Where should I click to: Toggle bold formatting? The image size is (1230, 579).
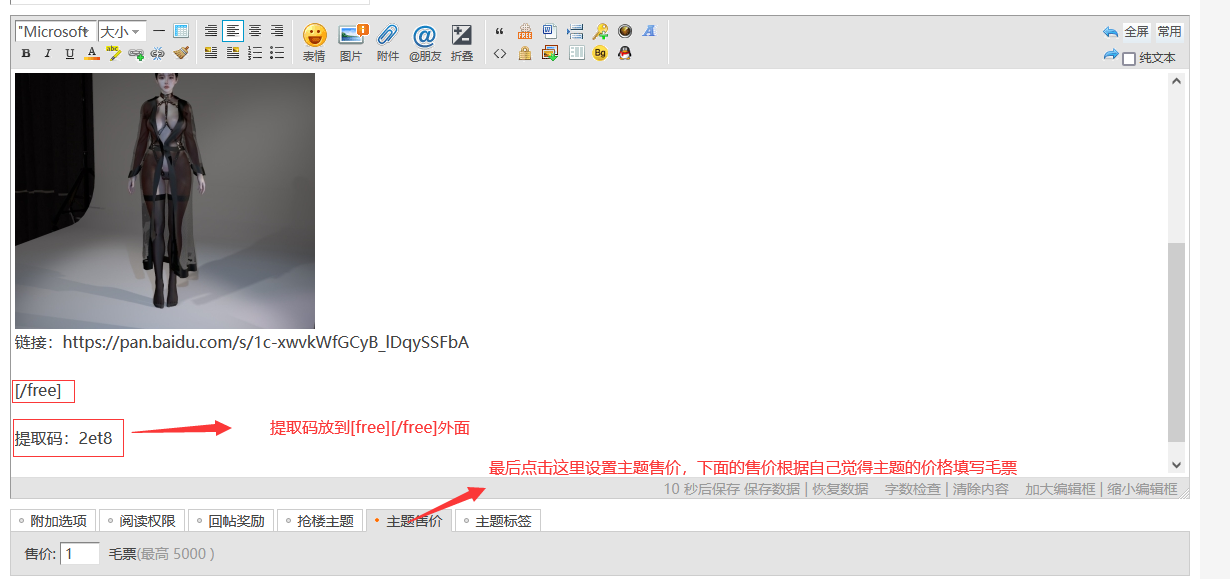[26, 54]
